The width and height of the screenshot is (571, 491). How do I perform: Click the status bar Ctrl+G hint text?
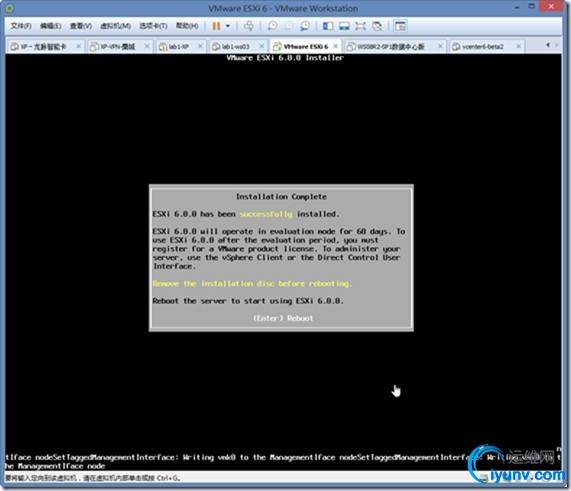click(92, 478)
